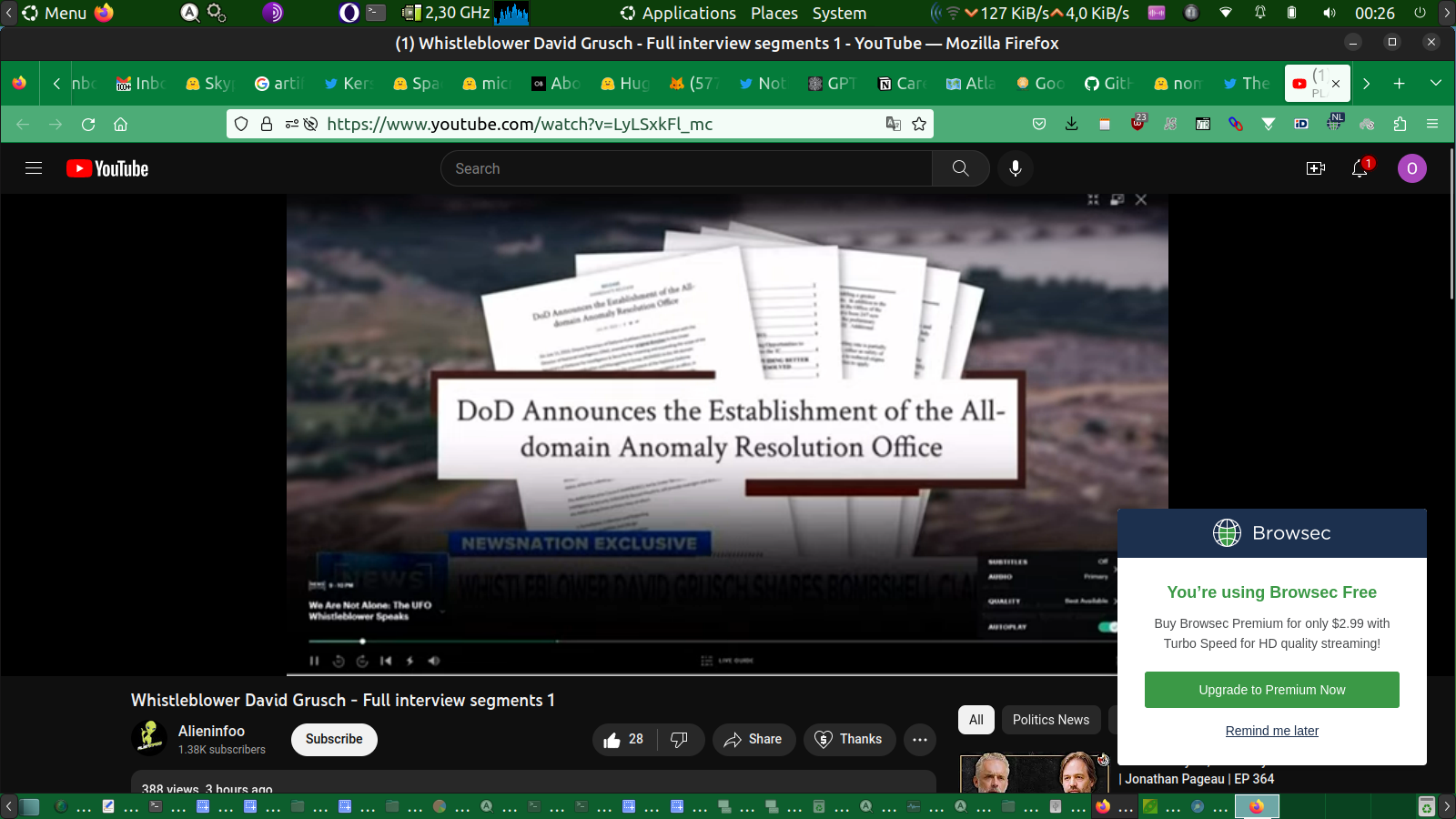The width and height of the screenshot is (1456, 819).
Task: Like the video with thumbs up
Action: [x=623, y=740]
